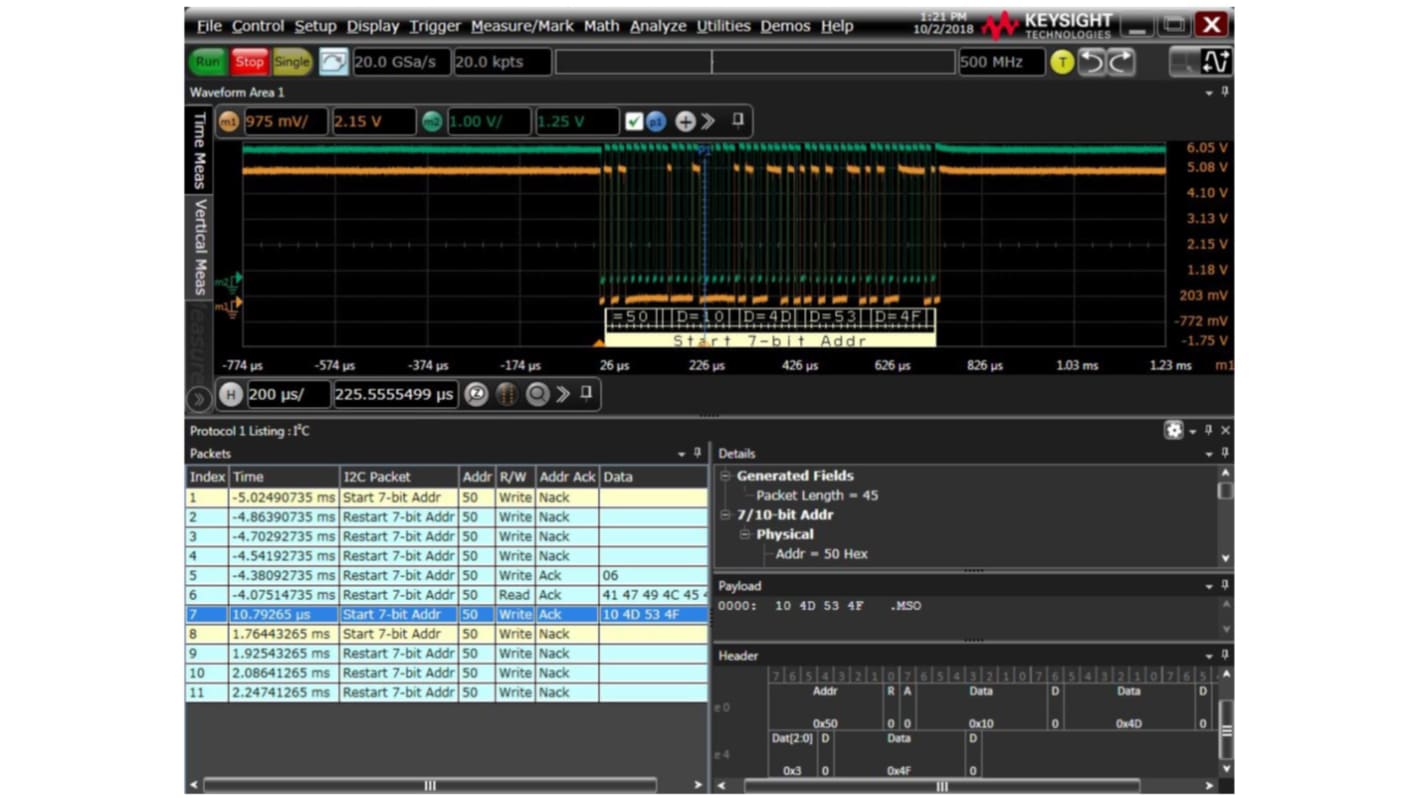Click the horizontal reference grid icon
1420x798 pixels.
coord(507,394)
